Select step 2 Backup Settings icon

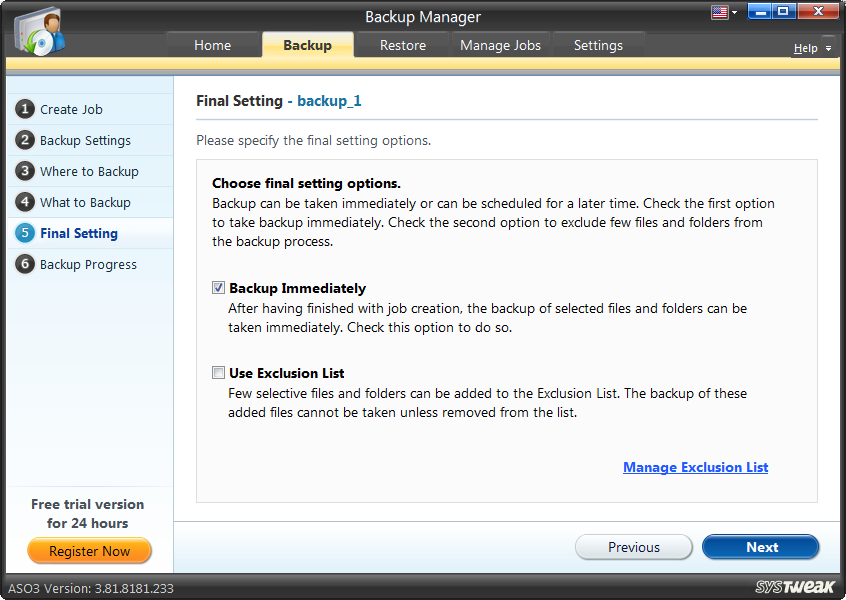[x=25, y=140]
